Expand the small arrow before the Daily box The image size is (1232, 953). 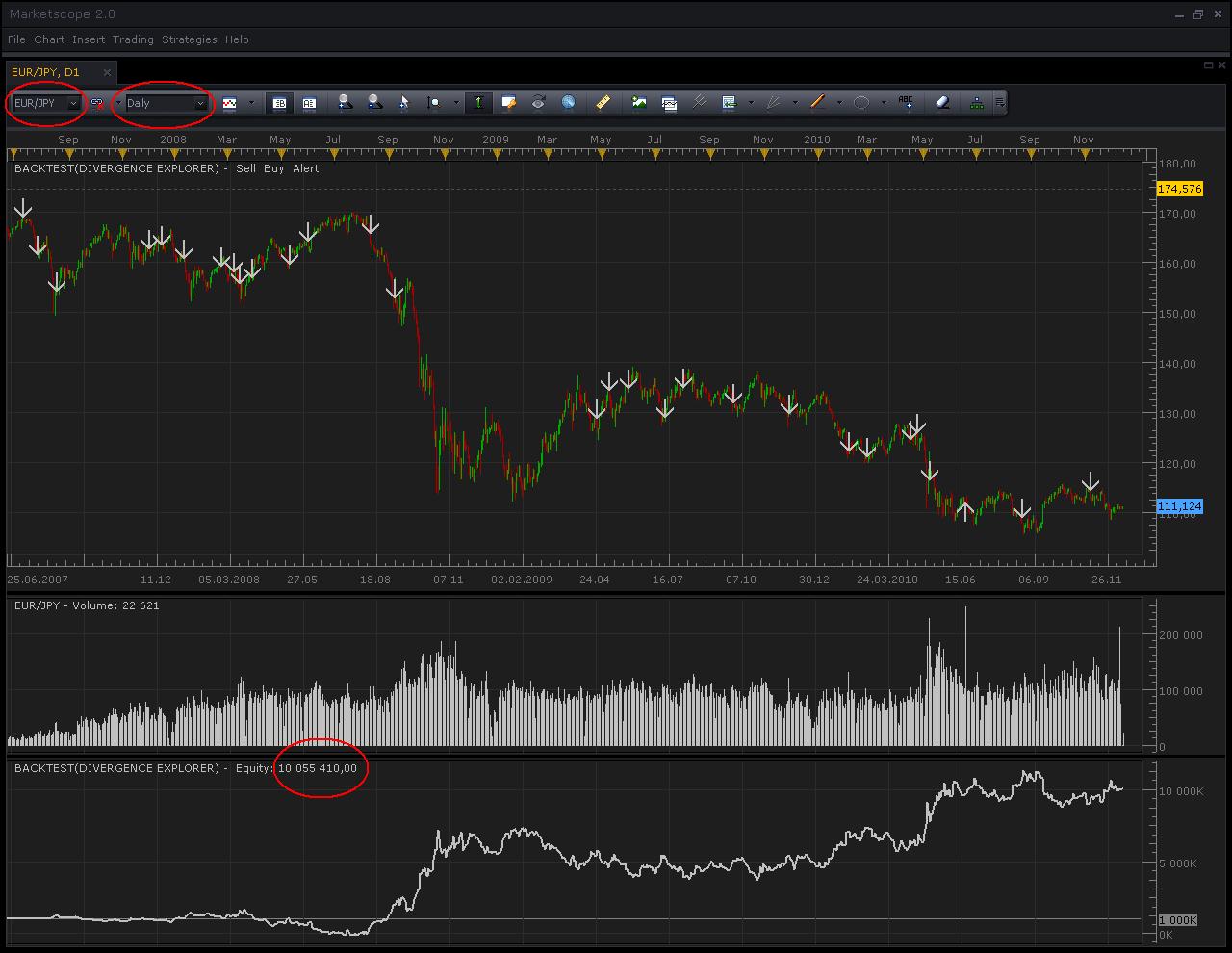(118, 103)
